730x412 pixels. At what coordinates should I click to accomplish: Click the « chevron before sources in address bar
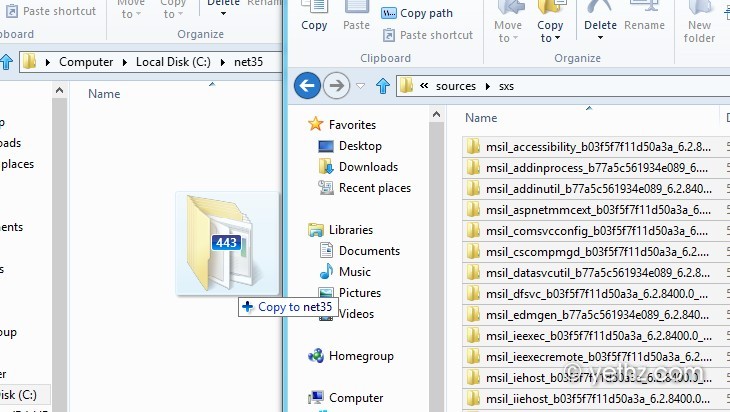424,86
